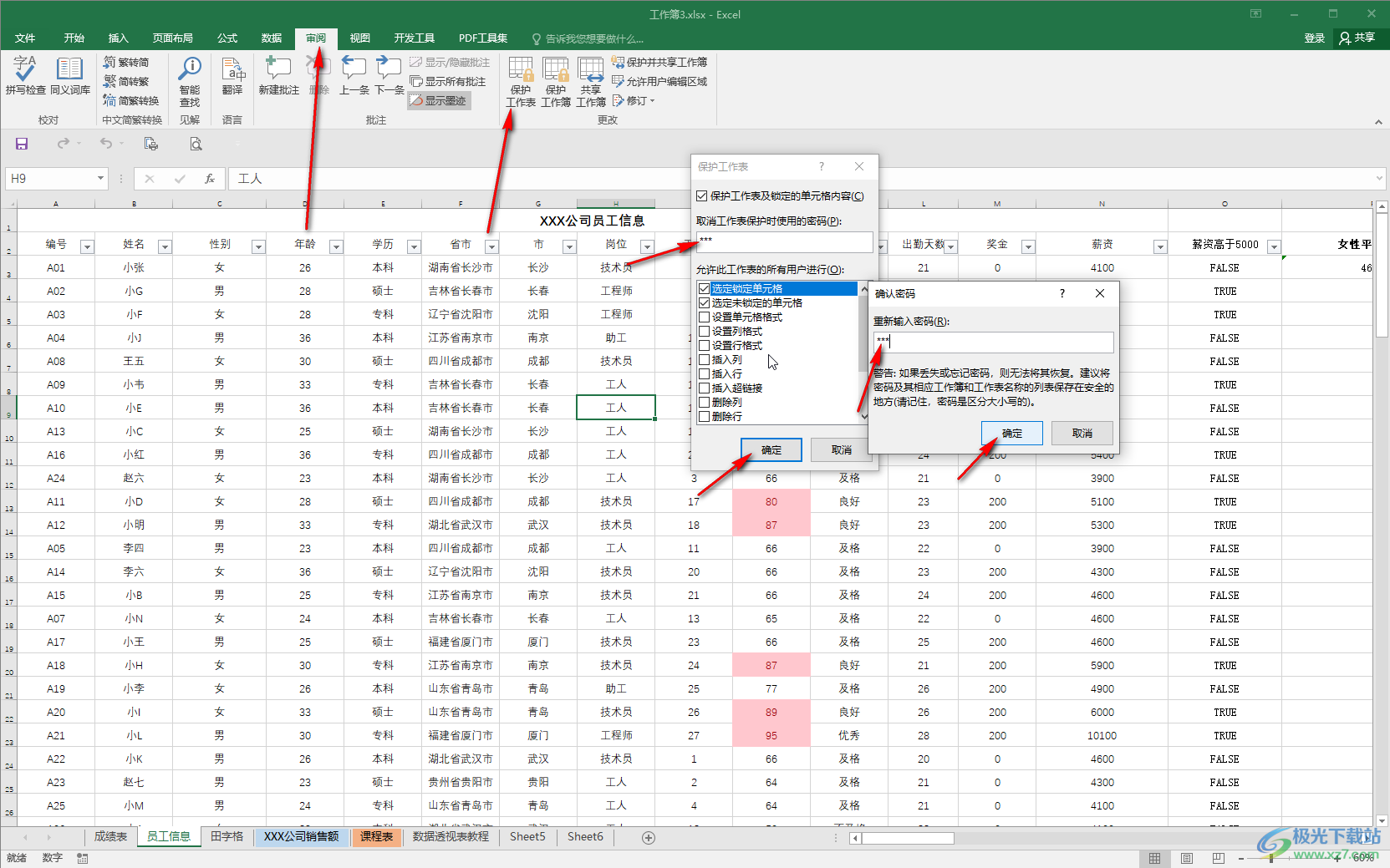1390x868 pixels.
Task: Open the 性别 column filter dropdown
Action: tap(258, 246)
